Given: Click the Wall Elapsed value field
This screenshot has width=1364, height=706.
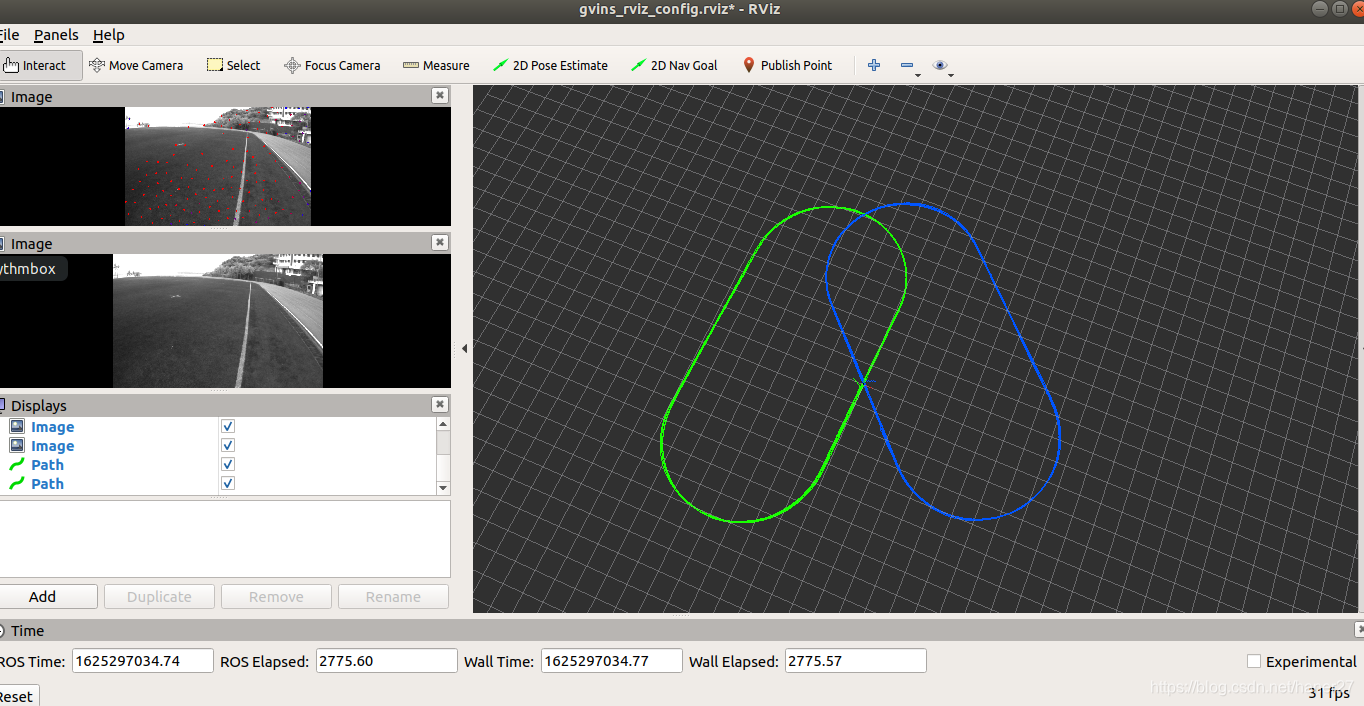Looking at the screenshot, I should click(856, 661).
